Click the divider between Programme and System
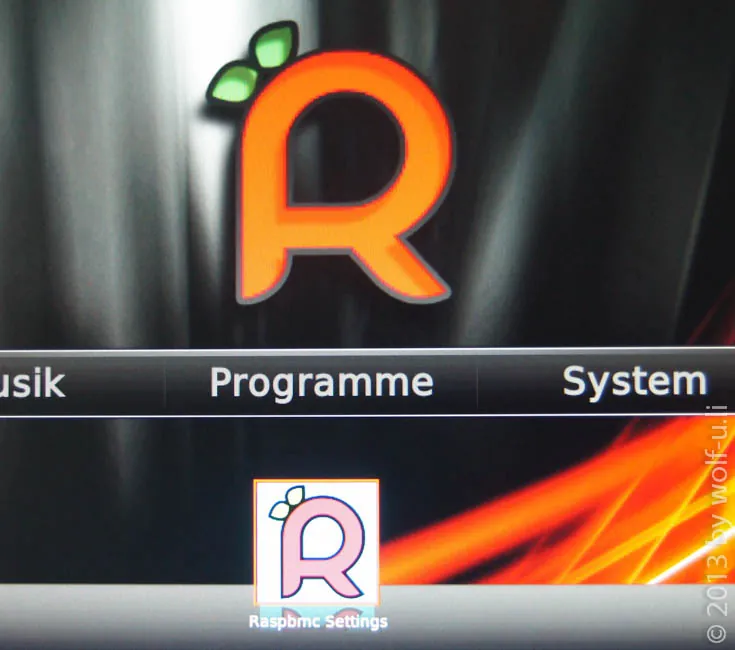735x650 pixels. 477,384
